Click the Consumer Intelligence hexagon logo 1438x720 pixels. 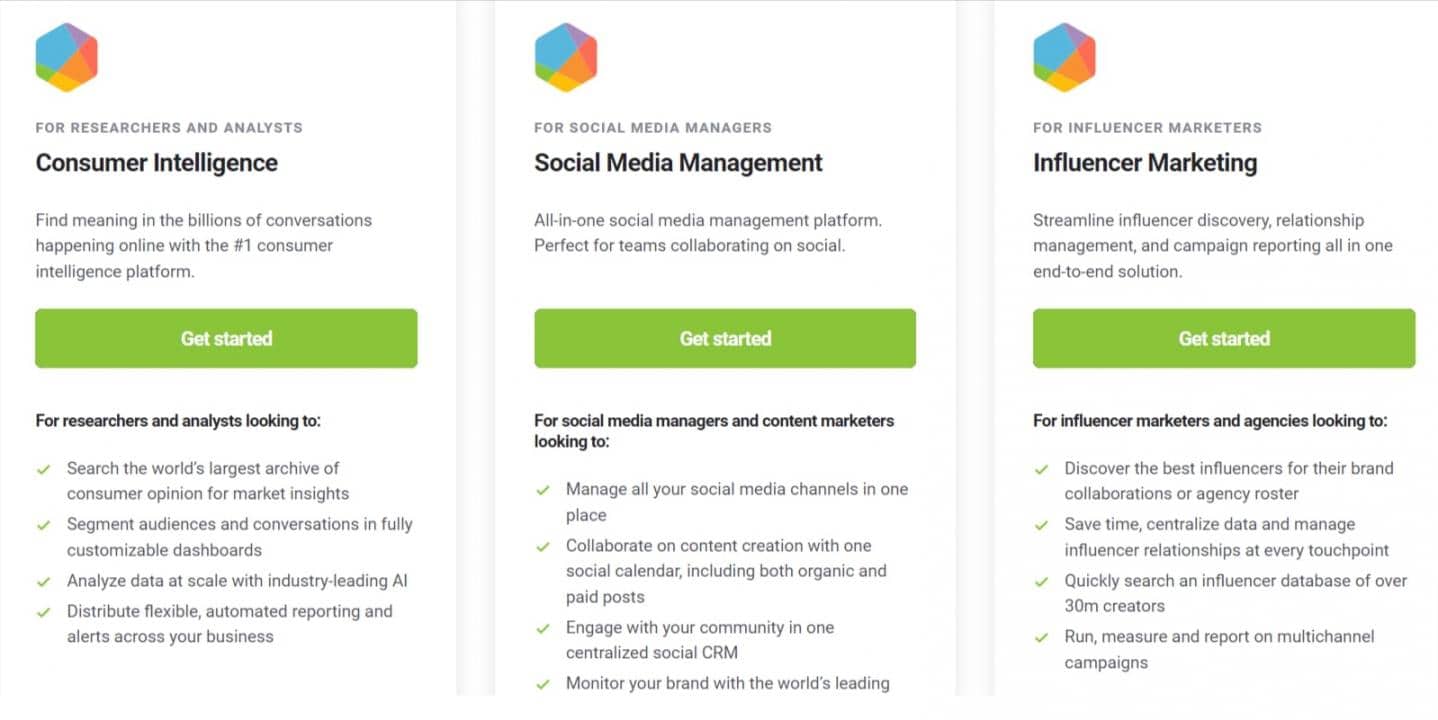[66, 57]
